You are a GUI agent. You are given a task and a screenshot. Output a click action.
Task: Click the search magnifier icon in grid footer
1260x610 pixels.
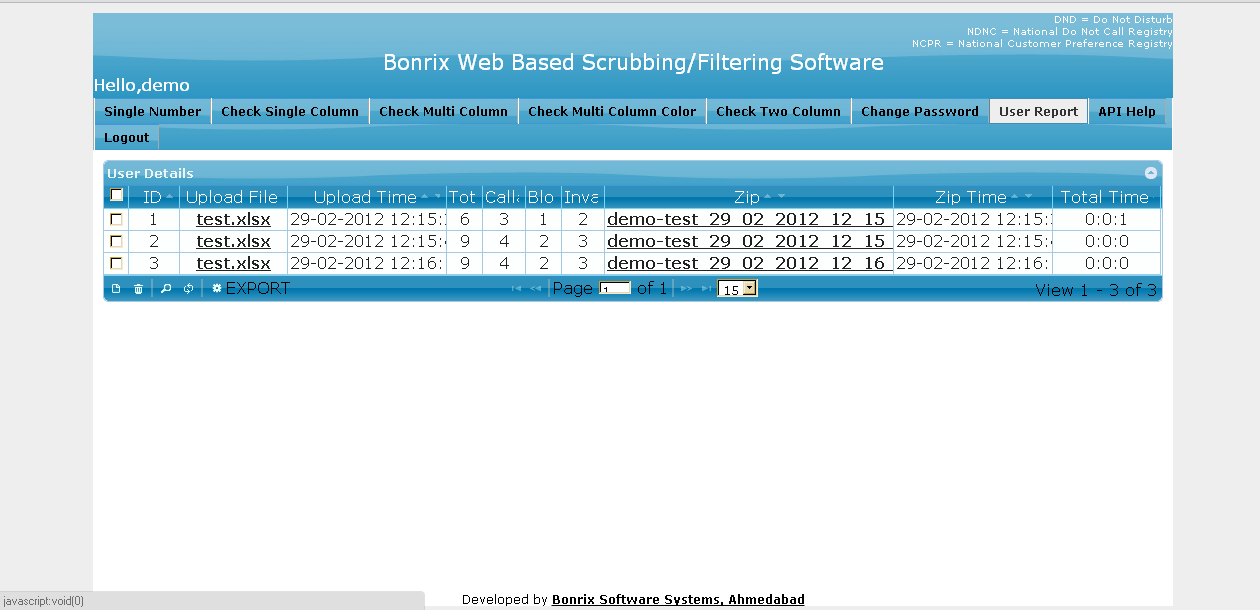click(166, 289)
